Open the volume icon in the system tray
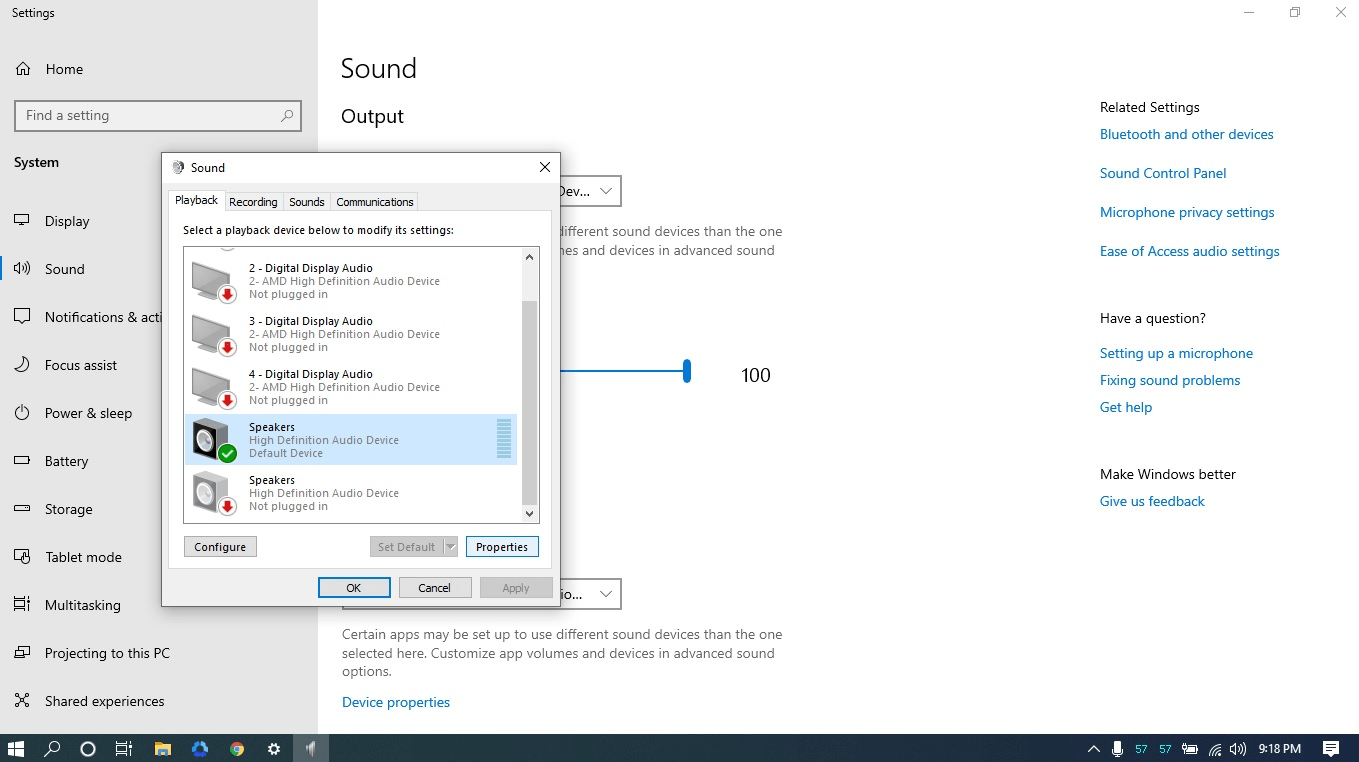This screenshot has height=762, width=1359. click(x=1237, y=748)
